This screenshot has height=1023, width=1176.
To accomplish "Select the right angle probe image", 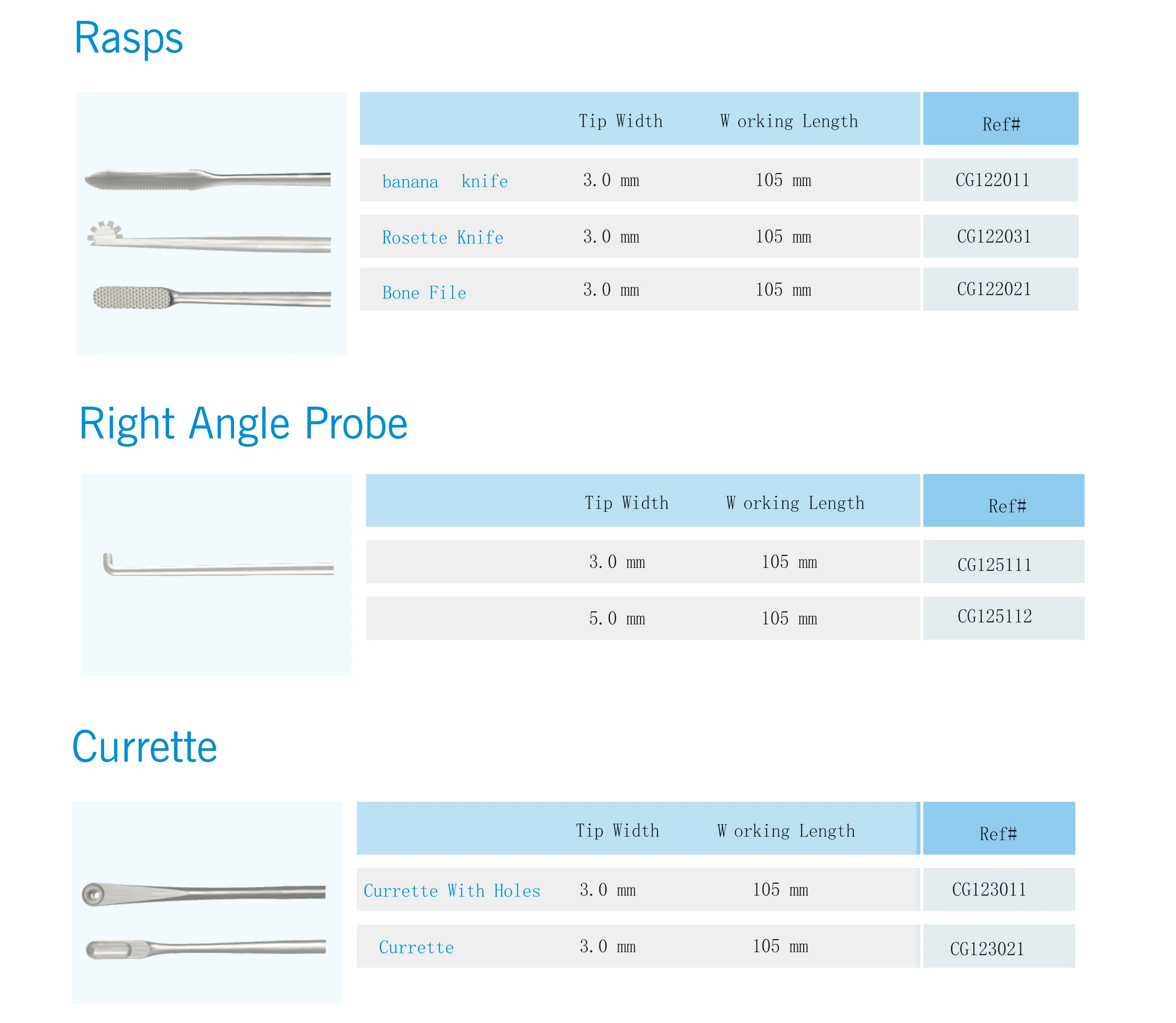I will coord(218,565).
